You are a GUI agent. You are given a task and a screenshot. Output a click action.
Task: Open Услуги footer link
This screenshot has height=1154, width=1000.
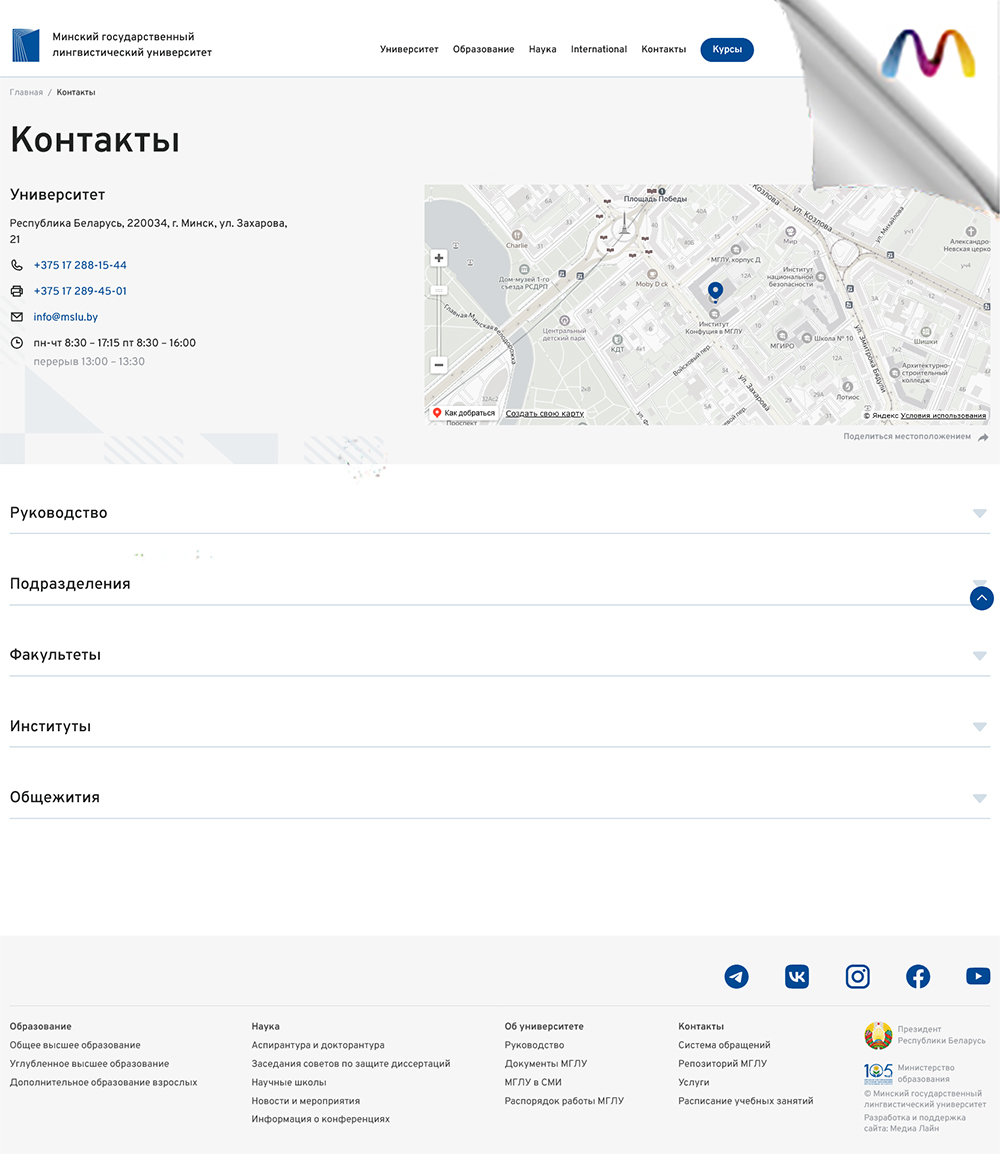pos(694,1083)
